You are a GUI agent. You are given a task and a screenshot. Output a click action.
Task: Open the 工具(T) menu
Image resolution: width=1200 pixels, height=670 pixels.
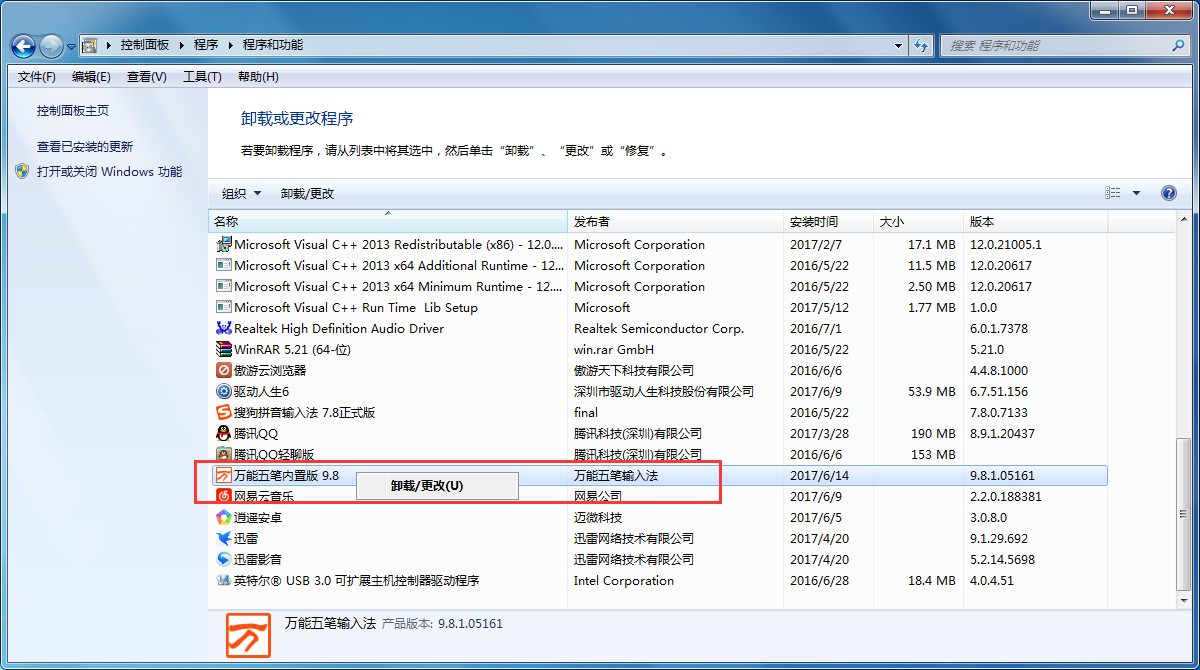point(201,77)
